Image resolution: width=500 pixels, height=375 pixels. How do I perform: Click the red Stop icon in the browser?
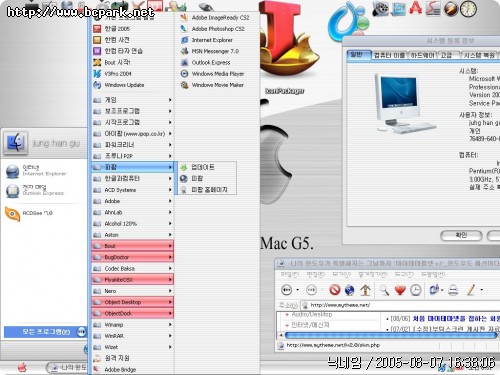[x=335, y=290]
